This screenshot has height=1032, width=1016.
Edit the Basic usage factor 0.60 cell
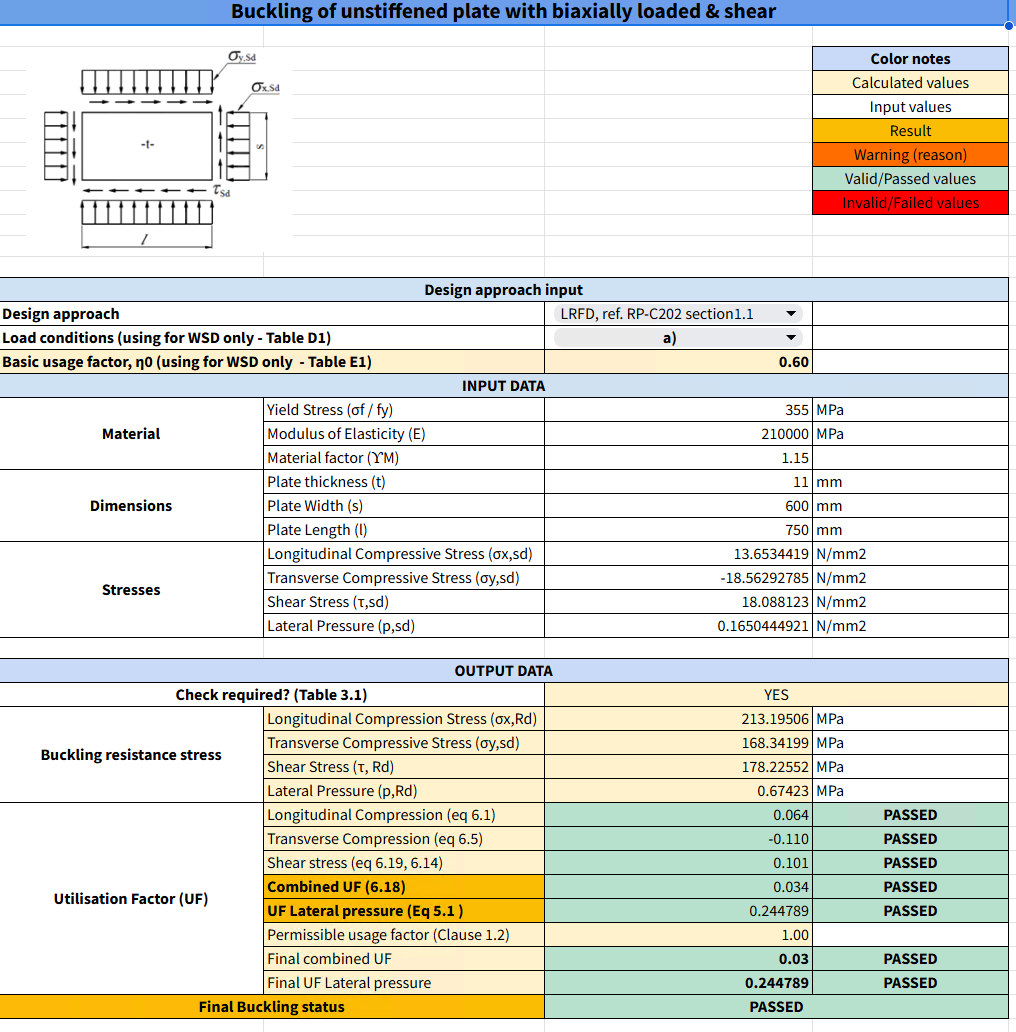click(677, 361)
